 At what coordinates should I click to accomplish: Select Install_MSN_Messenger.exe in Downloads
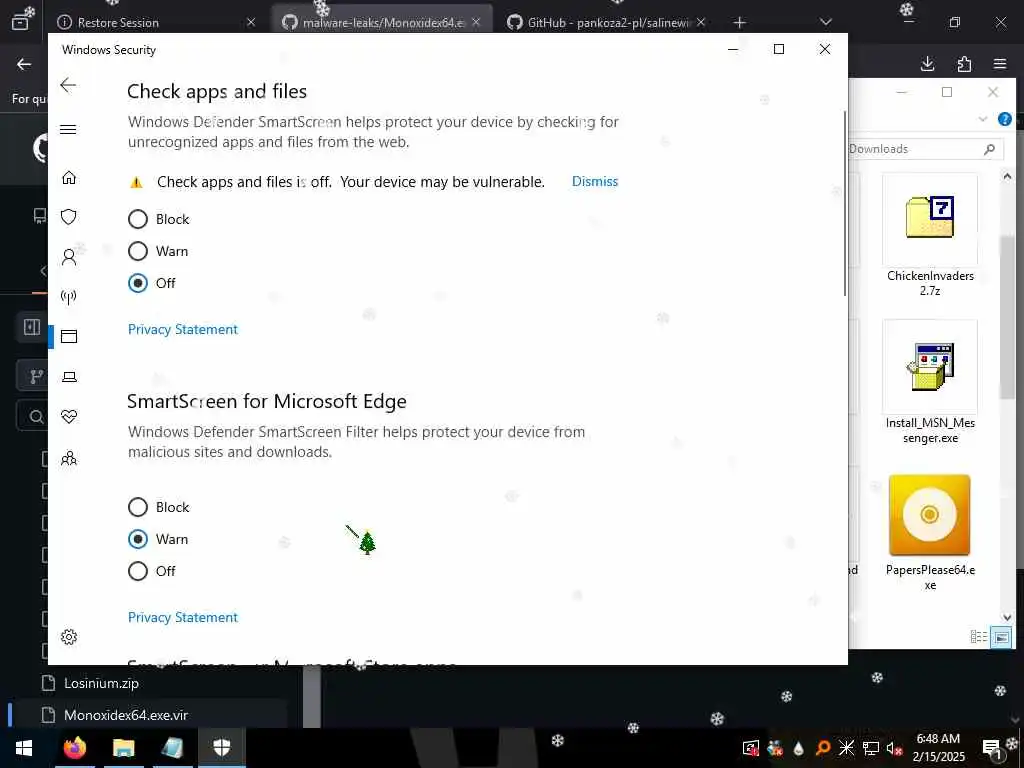(x=930, y=383)
